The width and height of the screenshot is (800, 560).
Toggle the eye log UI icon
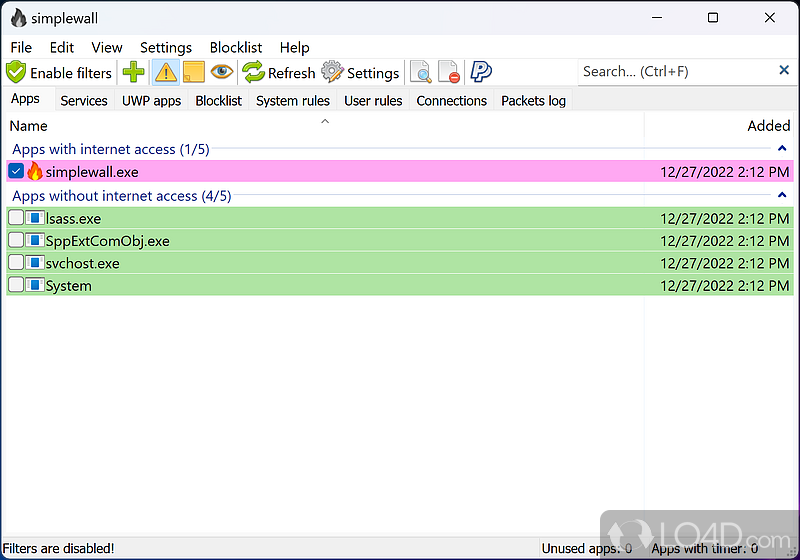[221, 71]
